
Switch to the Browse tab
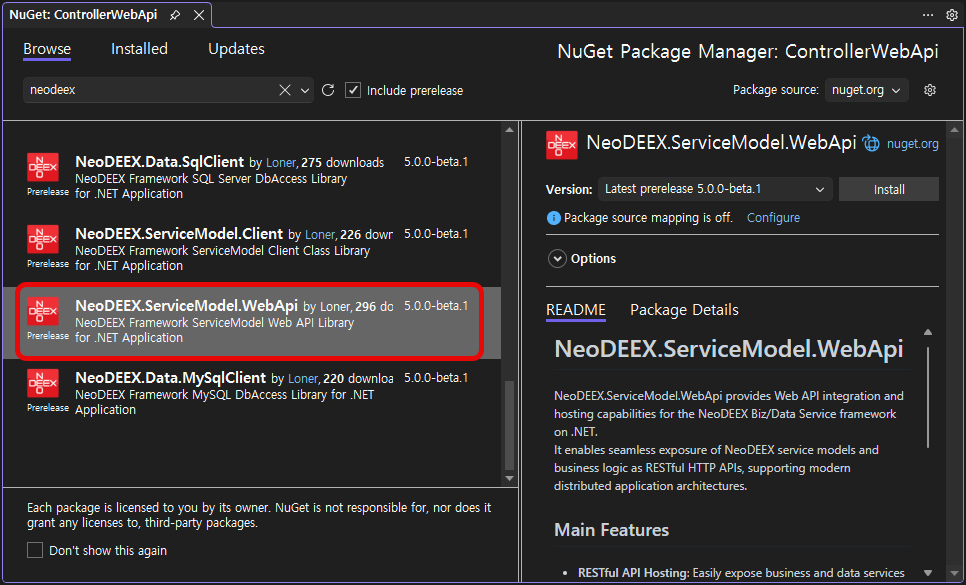47,49
